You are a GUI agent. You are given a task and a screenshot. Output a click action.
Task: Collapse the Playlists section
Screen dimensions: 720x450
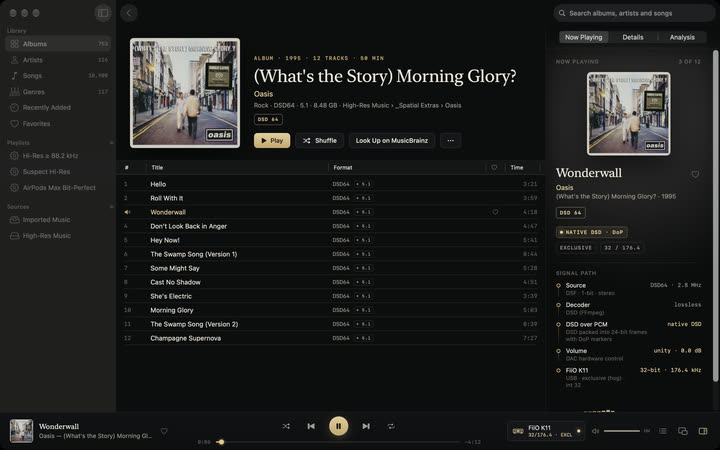(x=111, y=143)
